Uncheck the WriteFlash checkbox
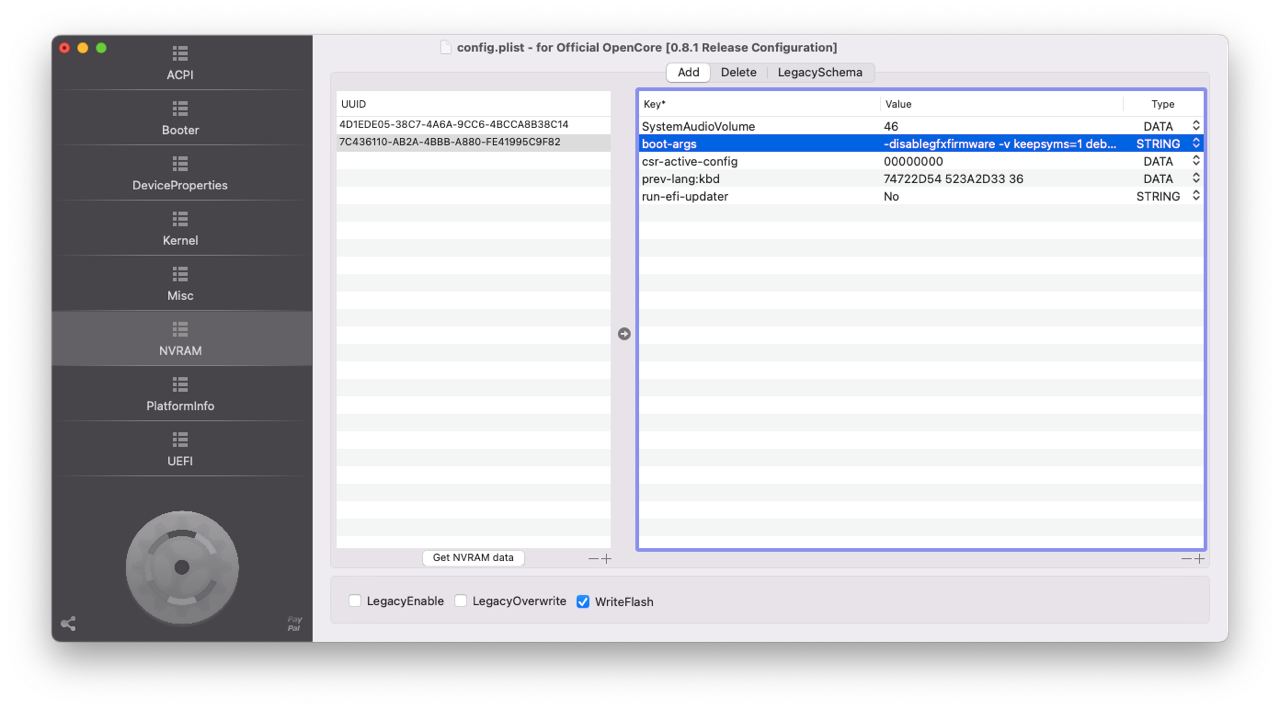This screenshot has width=1280, height=710. coord(583,602)
